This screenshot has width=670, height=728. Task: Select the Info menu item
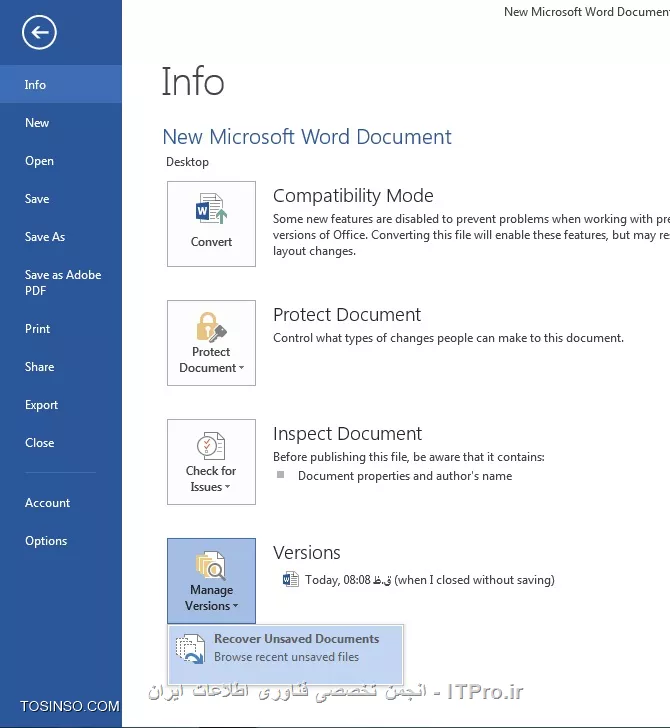point(61,84)
